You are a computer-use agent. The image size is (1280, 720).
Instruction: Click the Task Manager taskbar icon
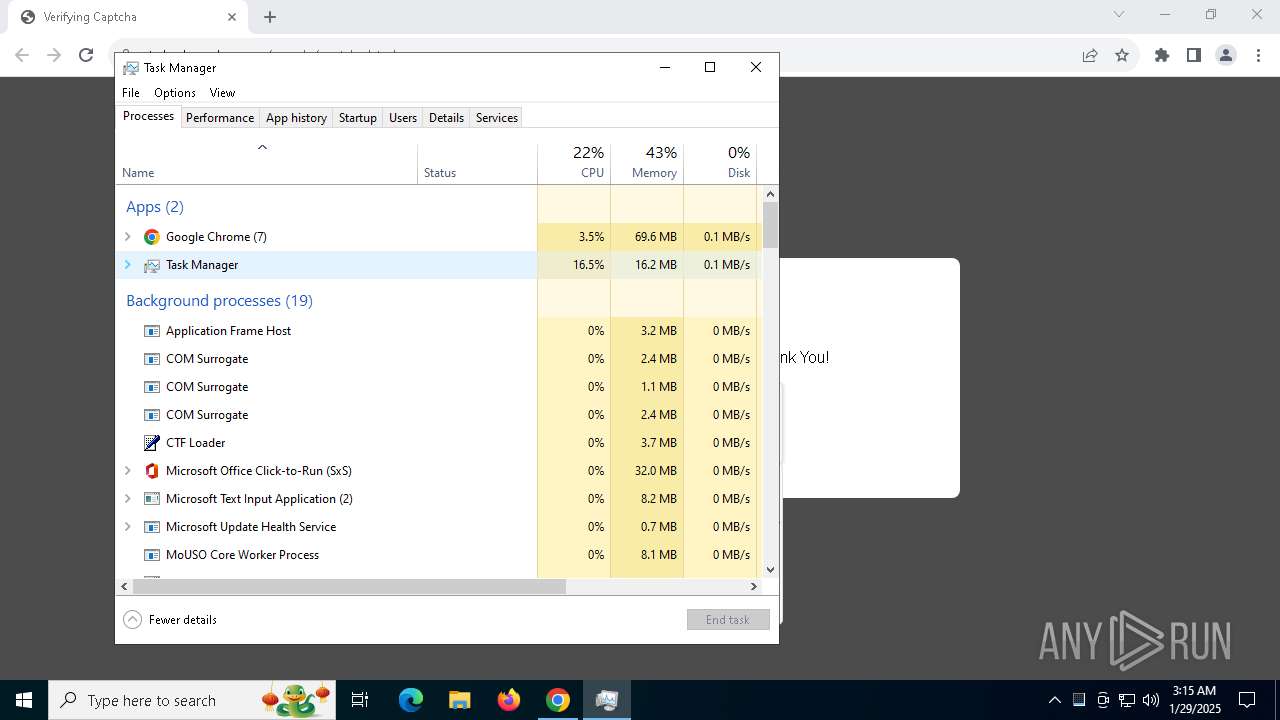(607, 700)
